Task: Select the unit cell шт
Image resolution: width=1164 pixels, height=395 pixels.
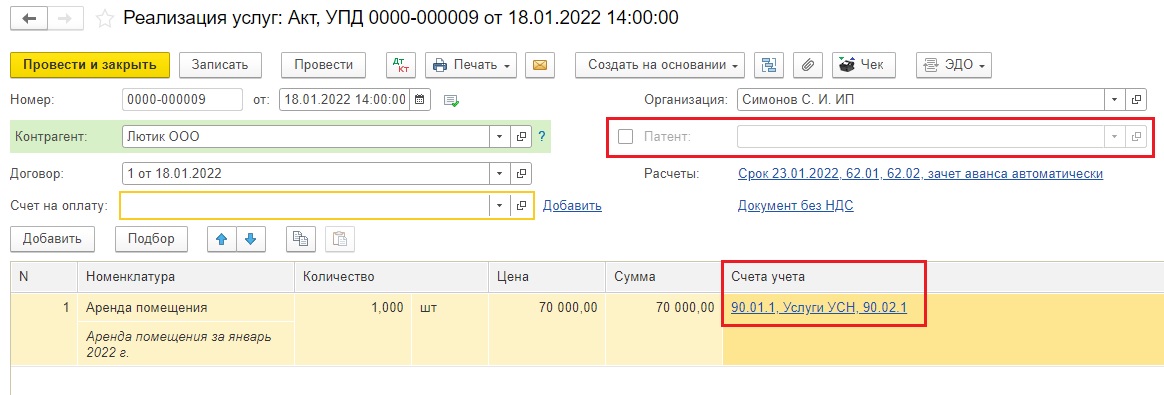Action: pos(450,307)
